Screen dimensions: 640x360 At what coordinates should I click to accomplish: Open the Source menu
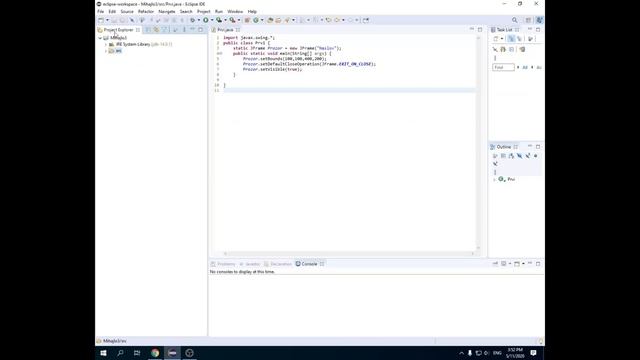tap(127, 11)
